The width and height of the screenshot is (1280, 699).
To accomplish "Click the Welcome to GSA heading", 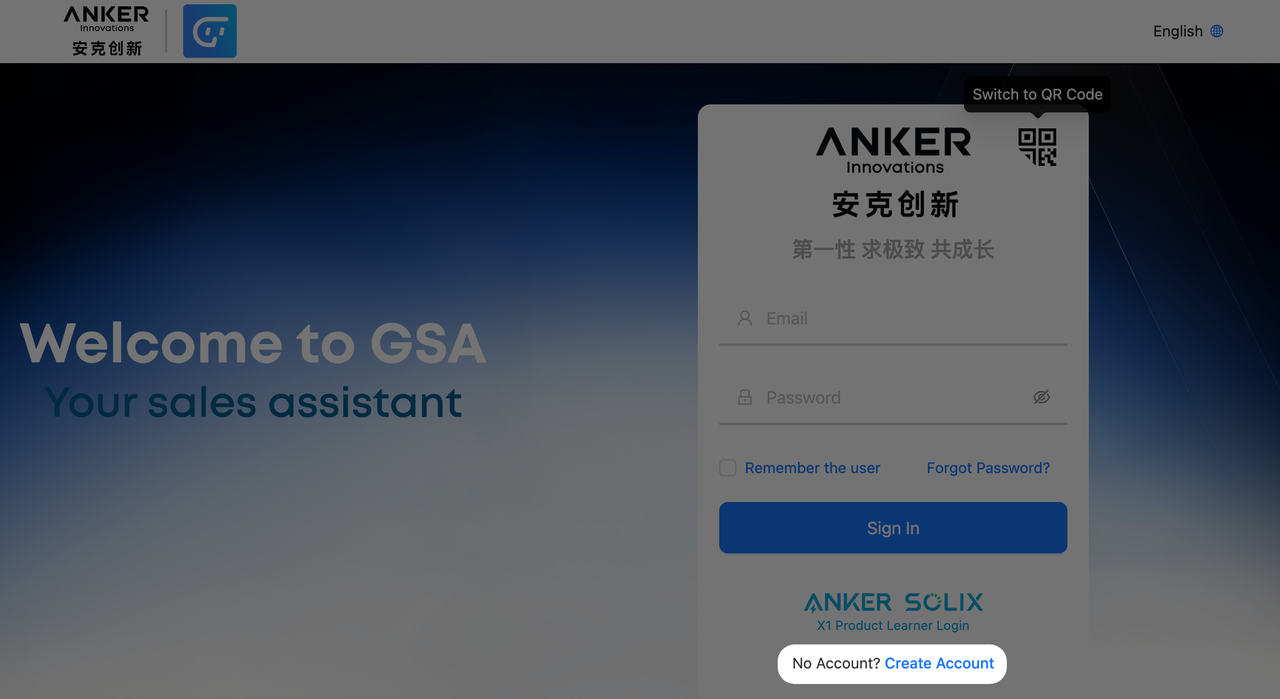I will click(x=253, y=343).
